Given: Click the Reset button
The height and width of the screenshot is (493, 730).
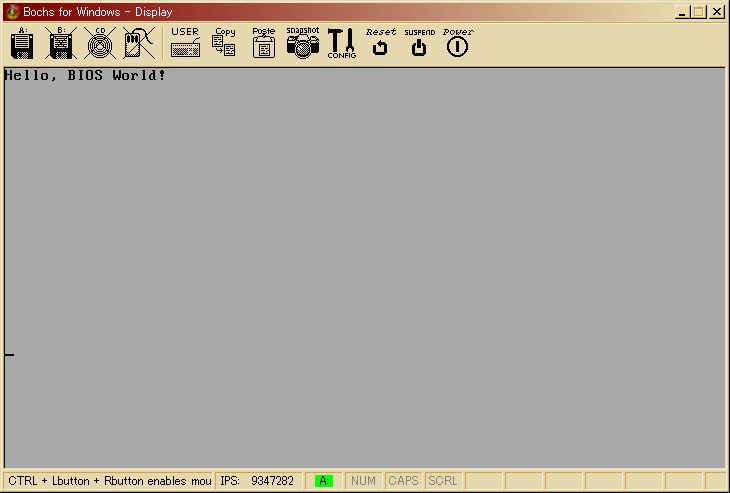Looking at the screenshot, I should tap(380, 43).
